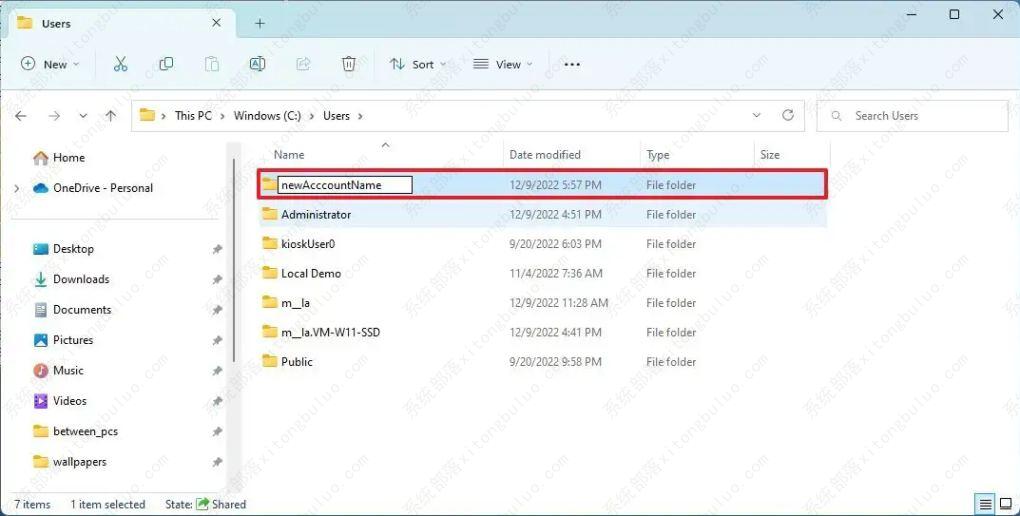Click Windows (C:) in breadcrumb path
Screen dimensions: 1020x516
pyautogui.click(x=267, y=116)
